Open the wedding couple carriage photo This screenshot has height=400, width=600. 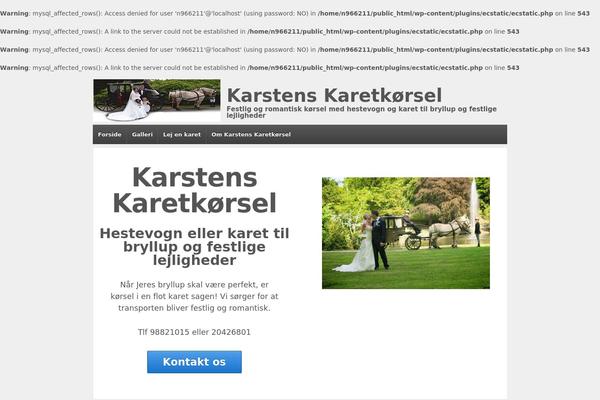click(406, 233)
